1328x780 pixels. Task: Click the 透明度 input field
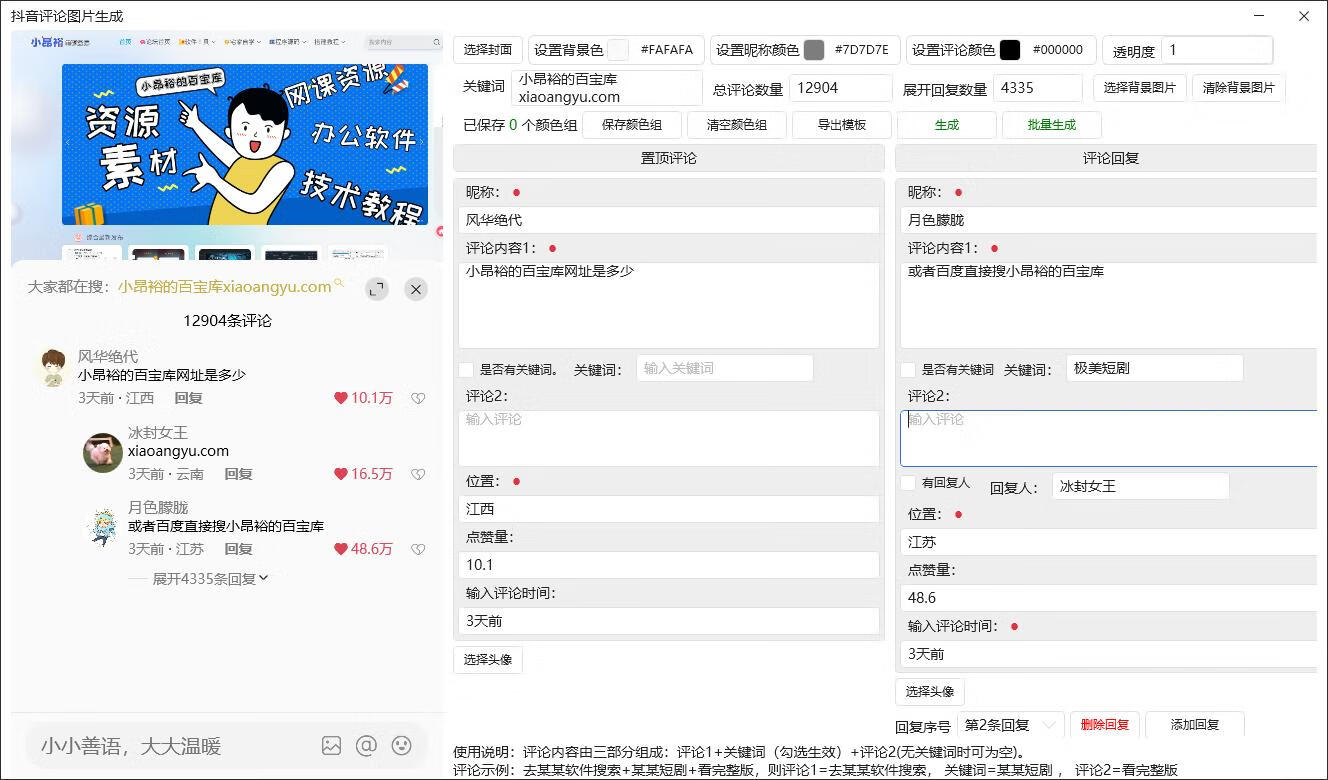coord(1217,50)
